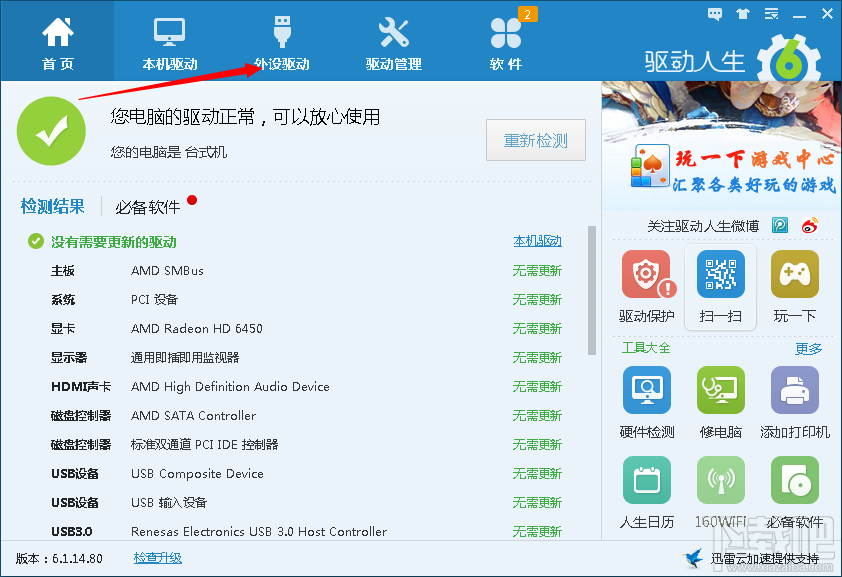Select the PCI 设备 row
Screen dimensions: 842x577
(306, 300)
